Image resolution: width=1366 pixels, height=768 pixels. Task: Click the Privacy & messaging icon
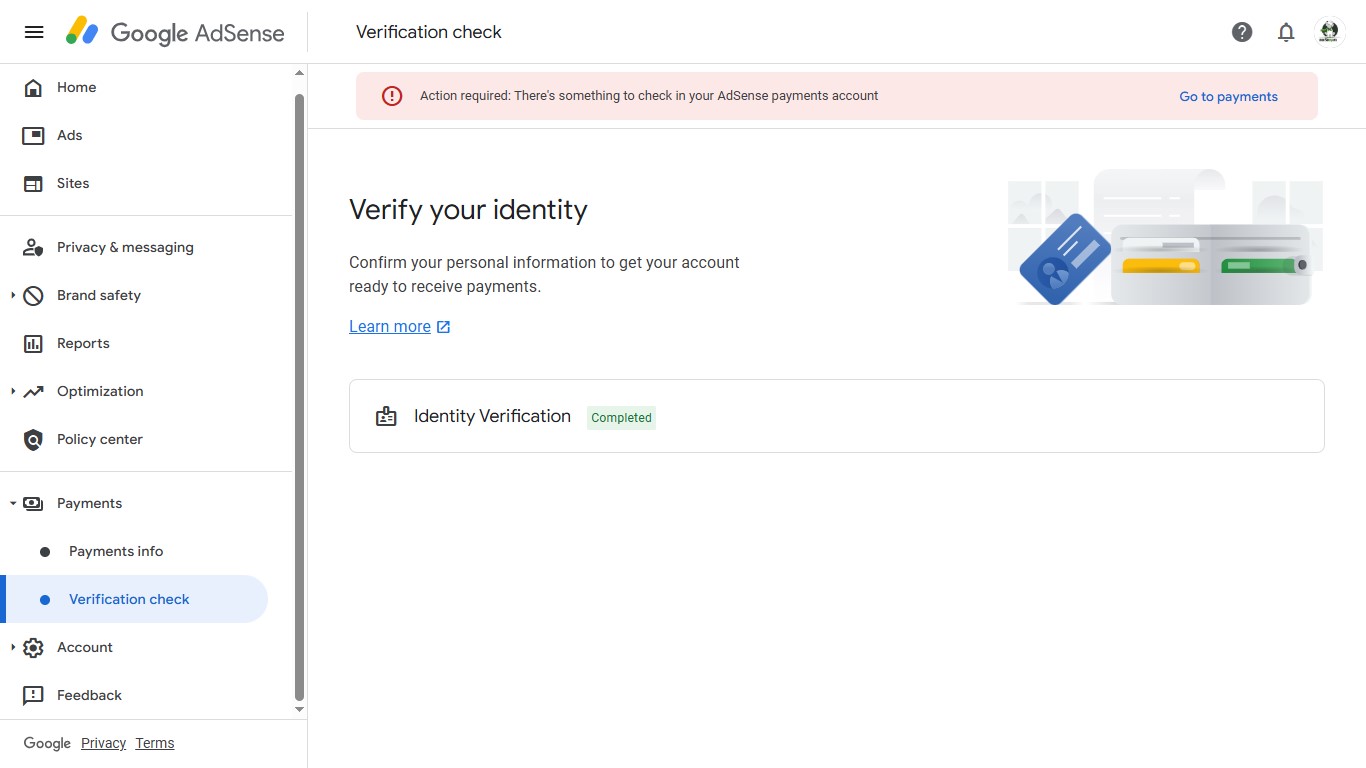click(x=33, y=248)
